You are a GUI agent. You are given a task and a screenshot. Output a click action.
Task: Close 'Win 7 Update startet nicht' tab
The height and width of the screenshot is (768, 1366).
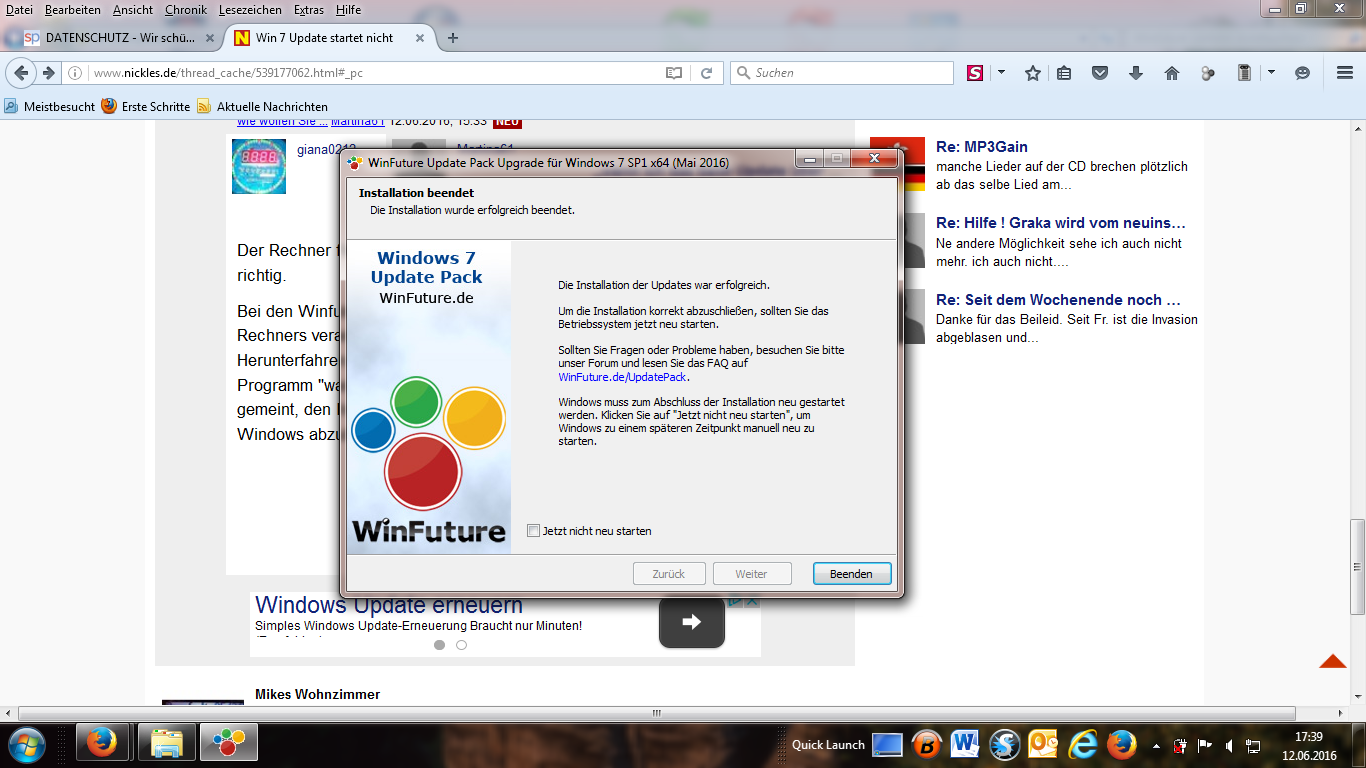click(x=420, y=38)
